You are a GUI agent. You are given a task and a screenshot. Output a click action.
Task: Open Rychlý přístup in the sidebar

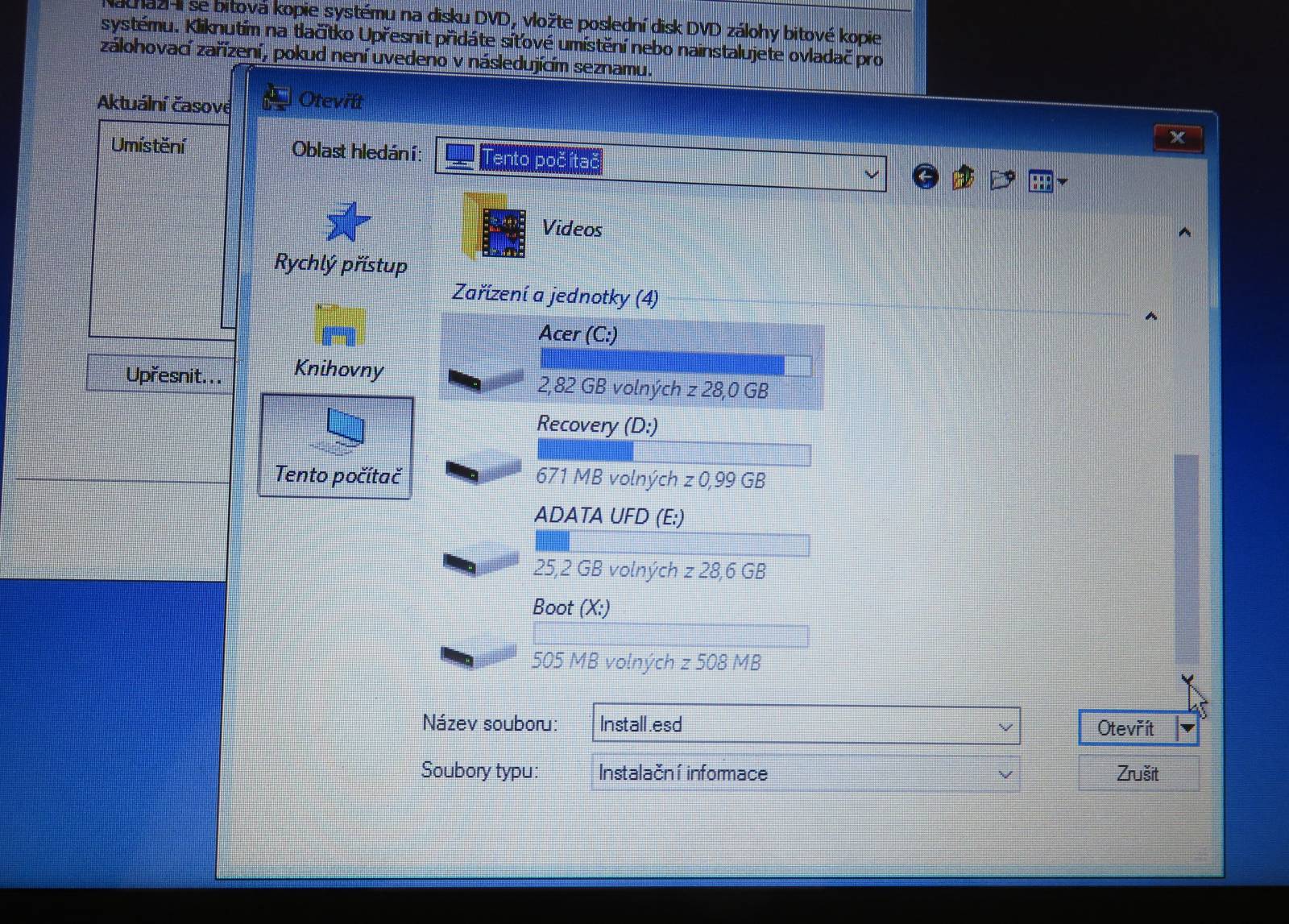pos(340,238)
